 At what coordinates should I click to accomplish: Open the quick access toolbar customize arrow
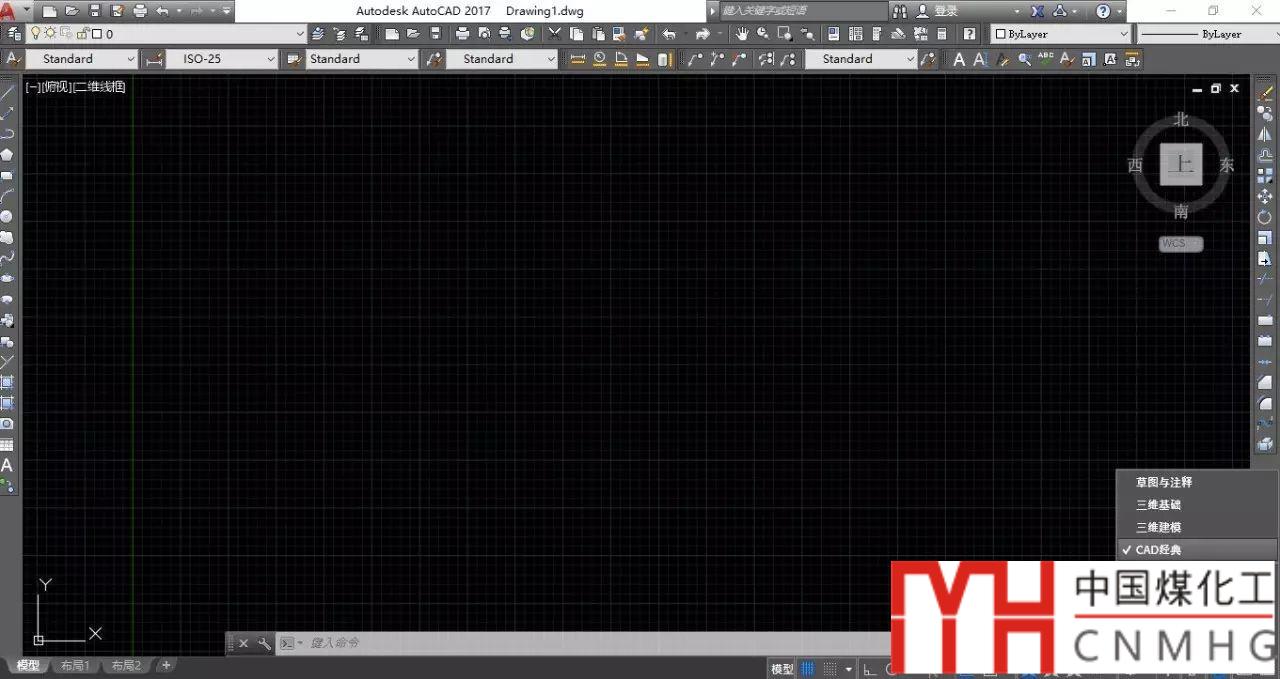click(226, 11)
